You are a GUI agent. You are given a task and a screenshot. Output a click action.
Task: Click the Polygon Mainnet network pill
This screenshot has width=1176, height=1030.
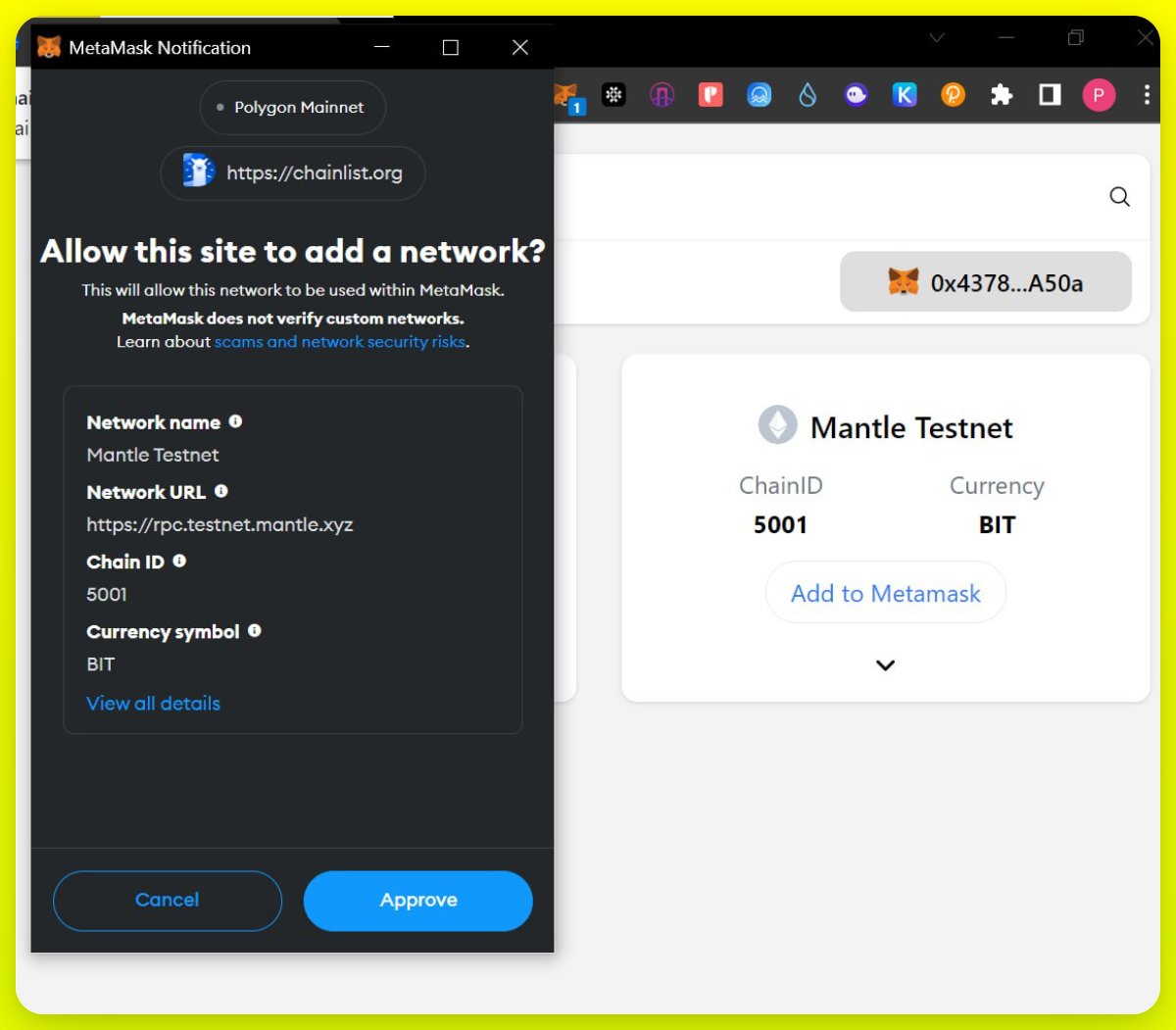click(292, 108)
